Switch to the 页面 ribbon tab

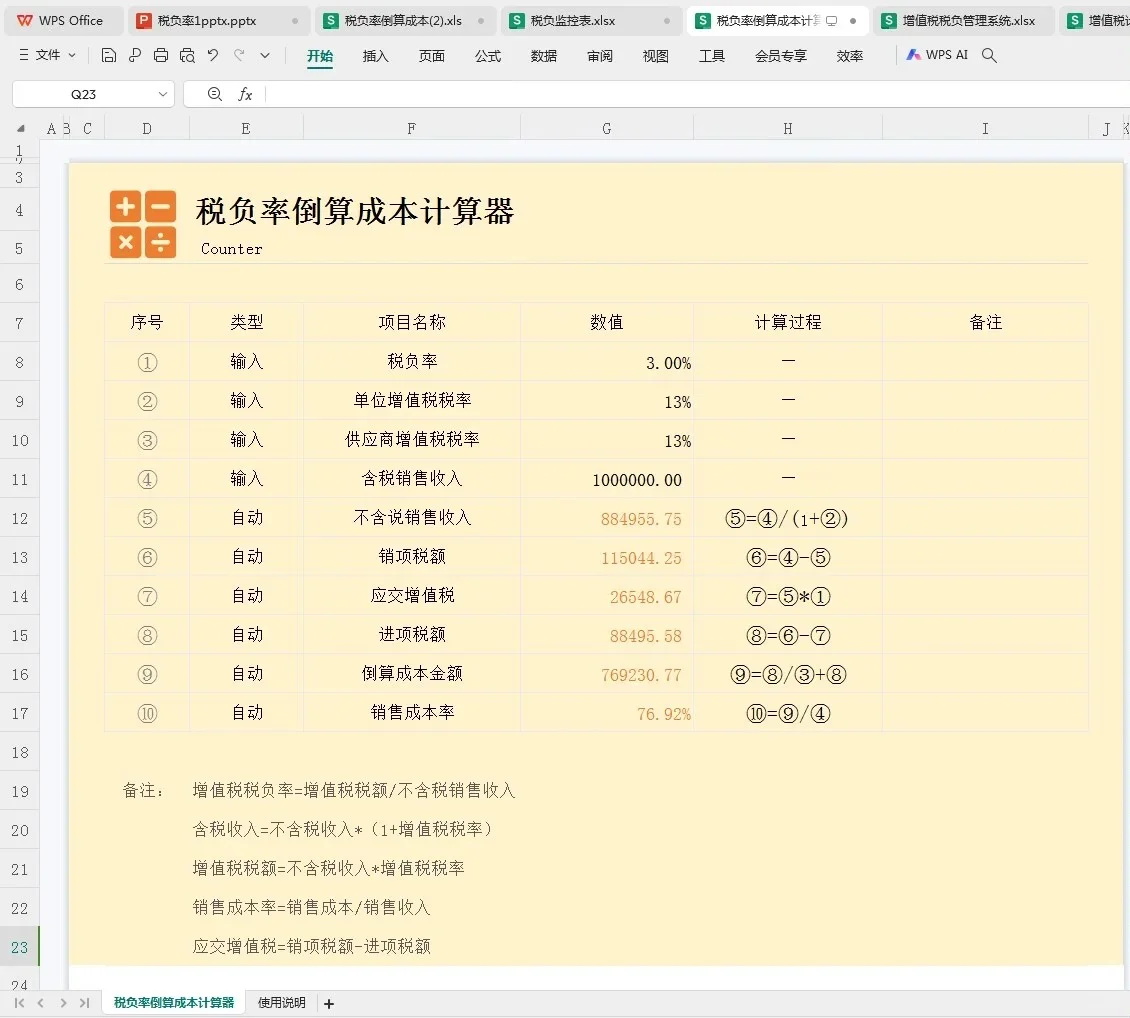point(432,56)
